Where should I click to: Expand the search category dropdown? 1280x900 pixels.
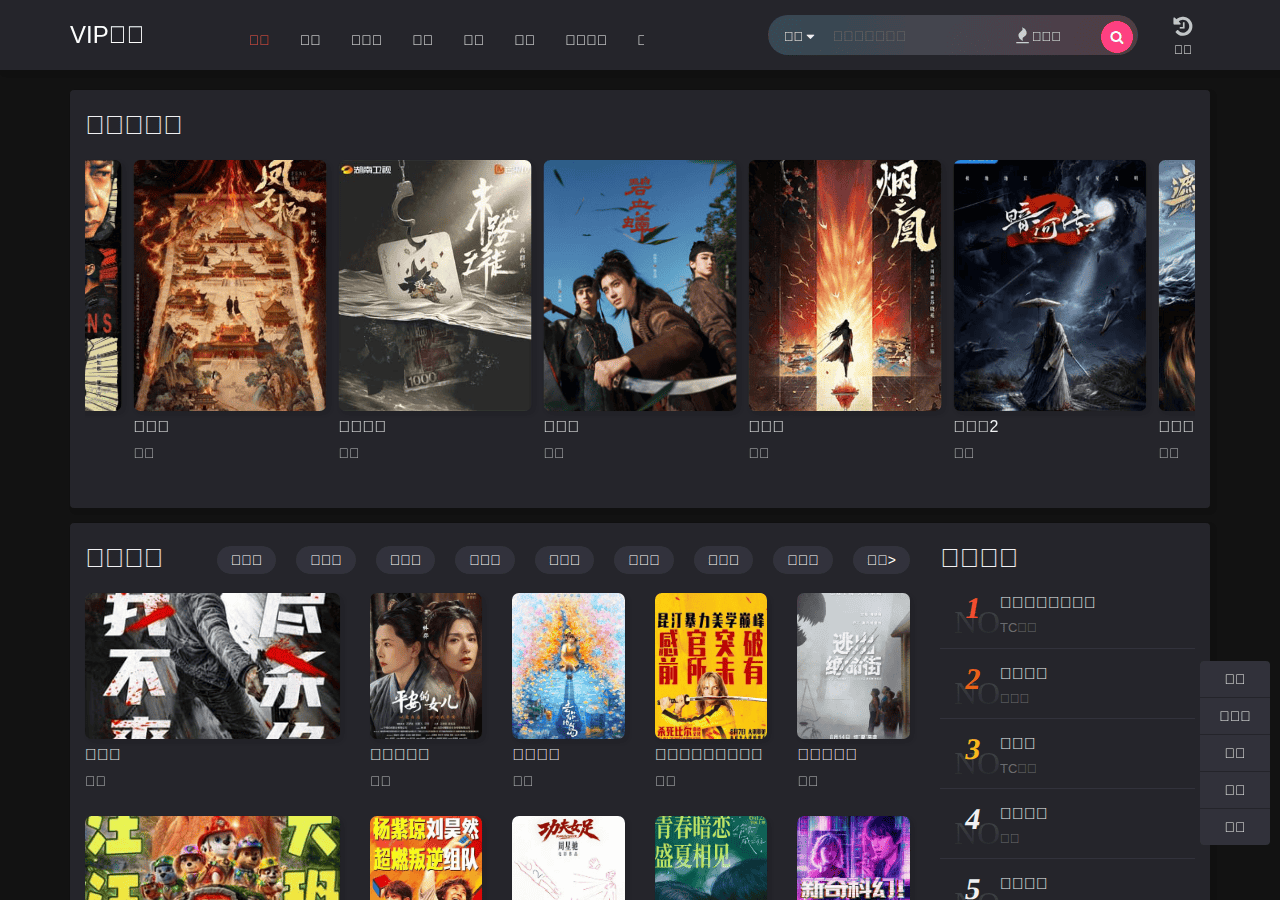pos(799,36)
